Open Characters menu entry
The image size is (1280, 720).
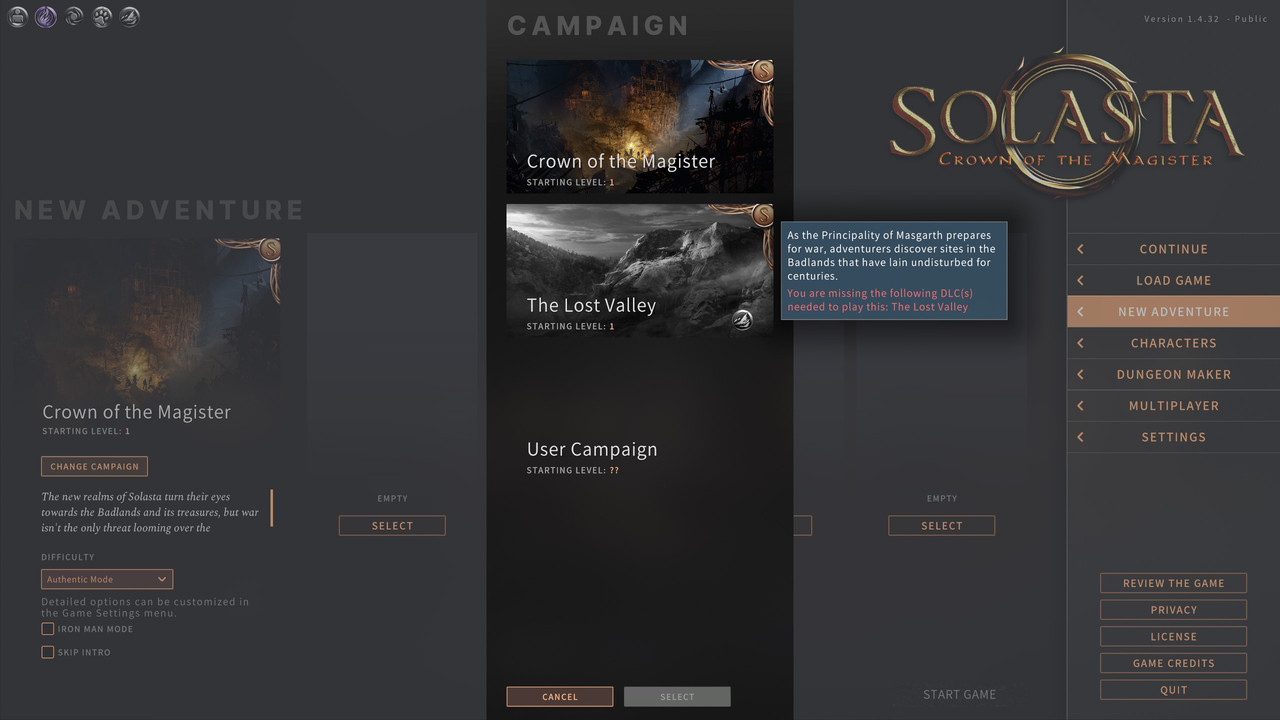tap(1173, 343)
